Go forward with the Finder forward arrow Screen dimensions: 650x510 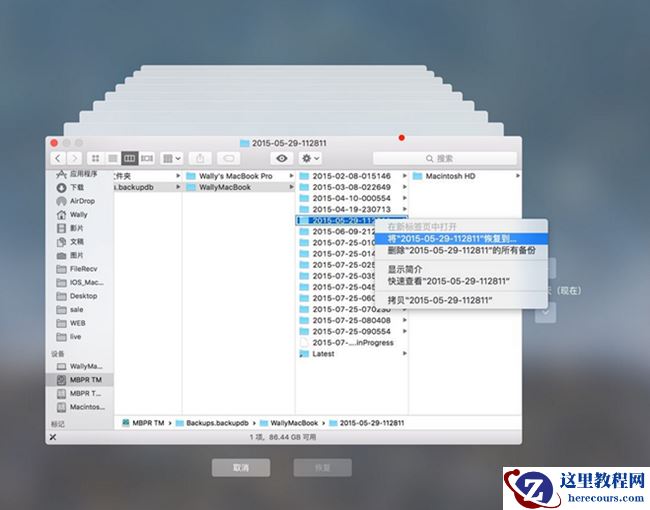74,158
